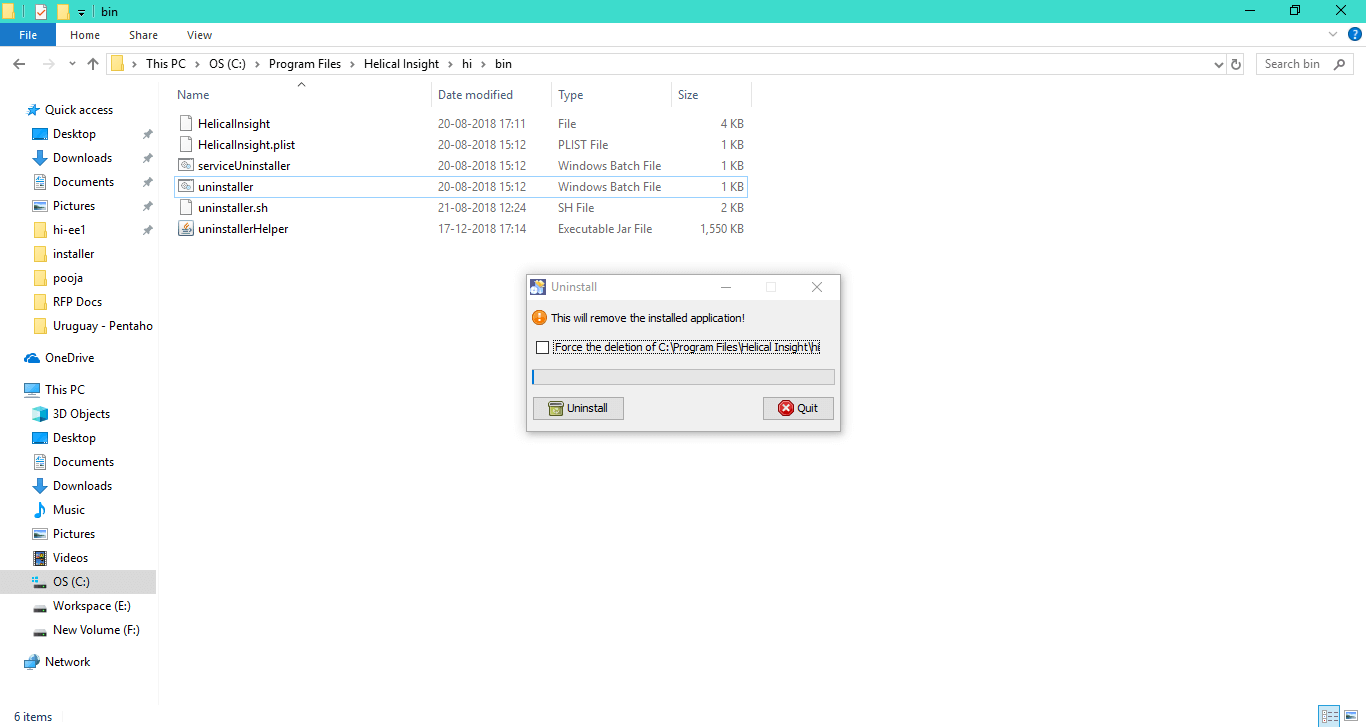The image size is (1366, 727).
Task: Navigate to hi folder in breadcrumb
Action: click(x=467, y=64)
